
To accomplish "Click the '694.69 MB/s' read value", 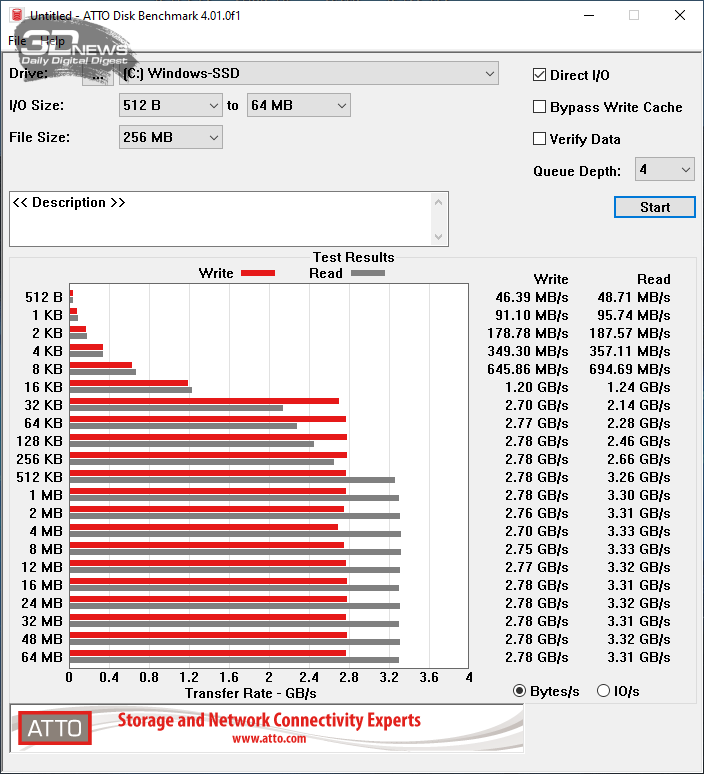I will (630, 369).
